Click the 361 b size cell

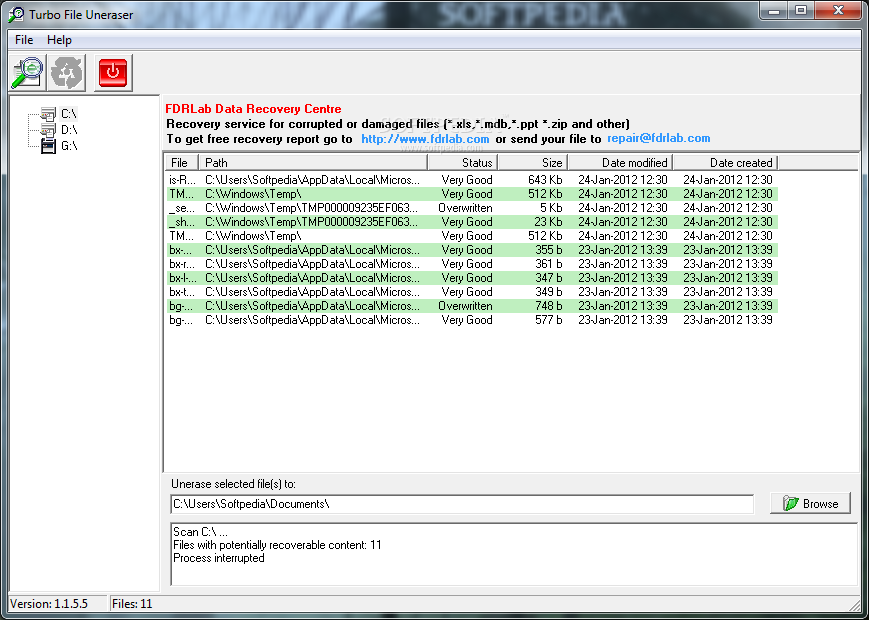pyautogui.click(x=549, y=264)
